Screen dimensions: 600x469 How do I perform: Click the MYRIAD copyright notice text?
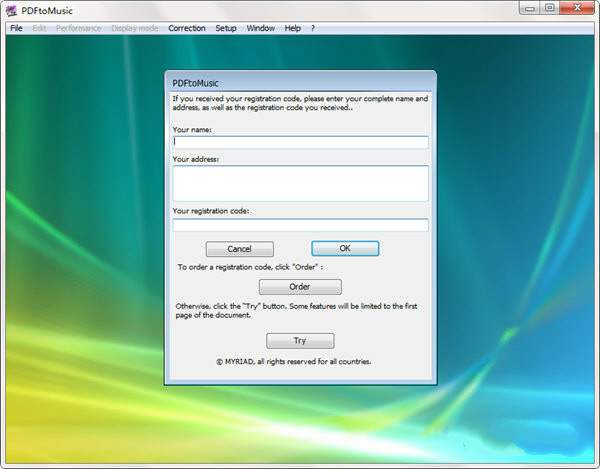tap(293, 362)
